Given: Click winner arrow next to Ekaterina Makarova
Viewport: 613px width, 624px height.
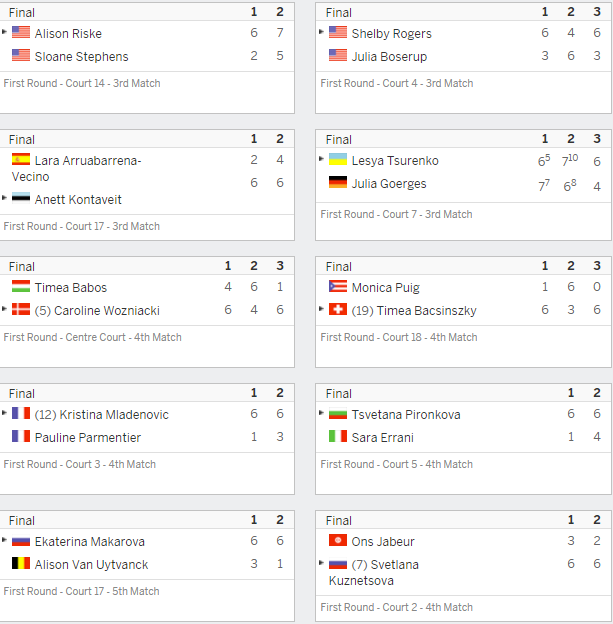Looking at the screenshot, I should [4, 540].
